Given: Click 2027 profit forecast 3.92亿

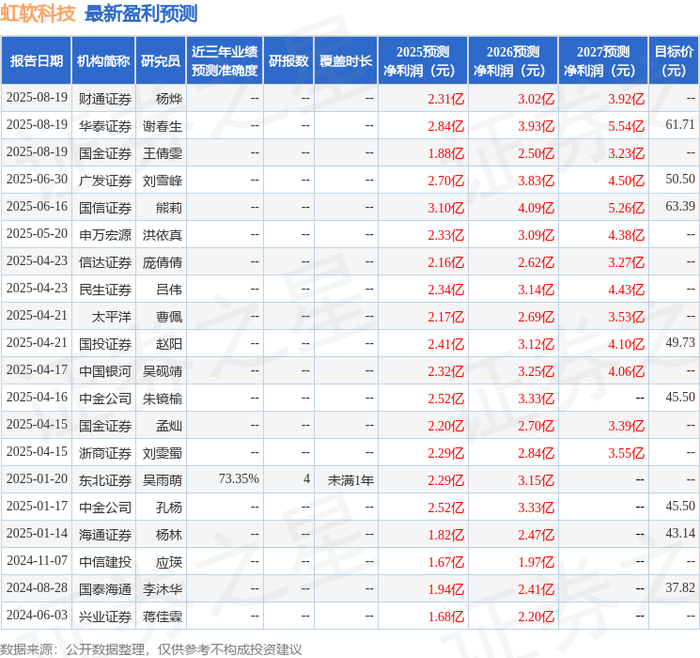Looking at the screenshot, I should 626,99.
